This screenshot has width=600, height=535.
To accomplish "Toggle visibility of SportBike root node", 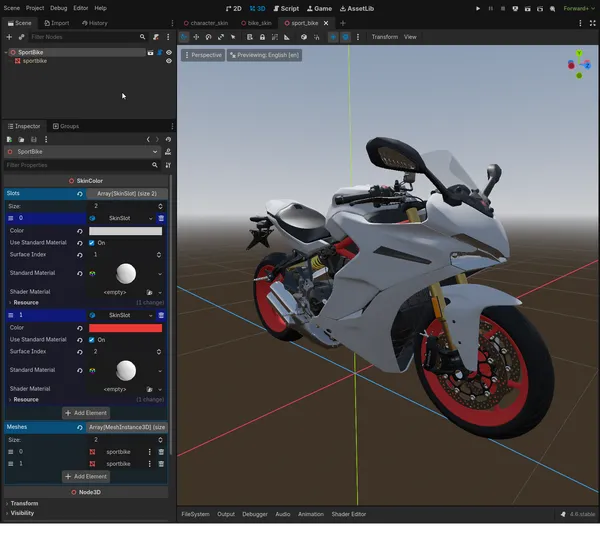I will (169, 52).
